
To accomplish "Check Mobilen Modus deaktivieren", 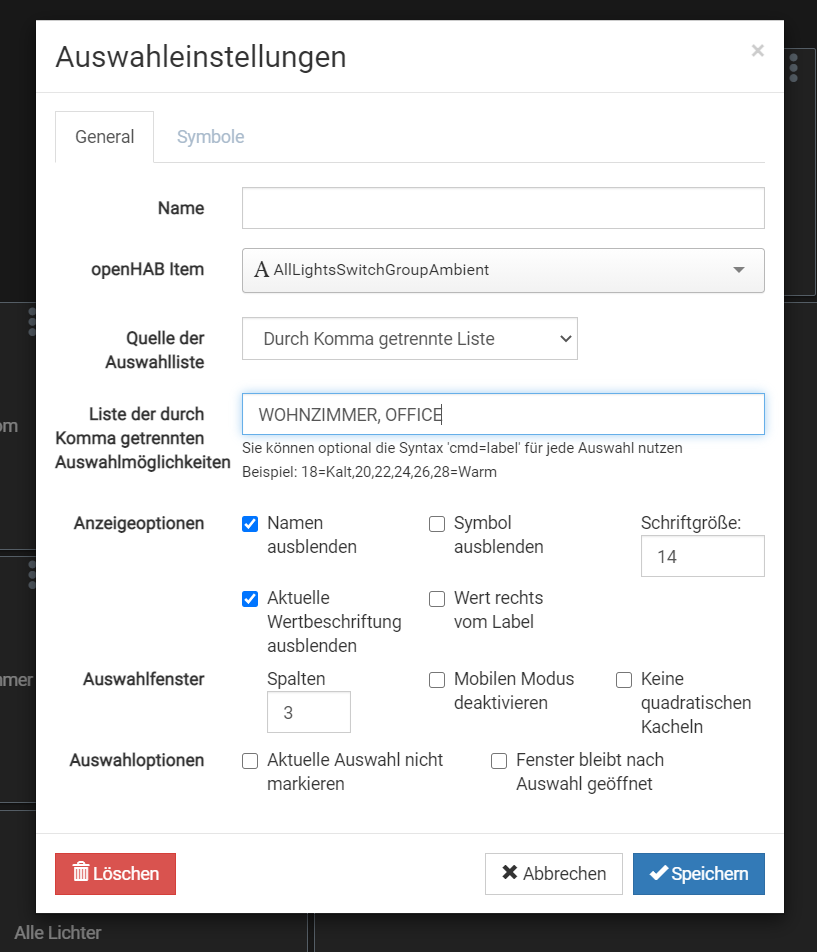I will 436,679.
